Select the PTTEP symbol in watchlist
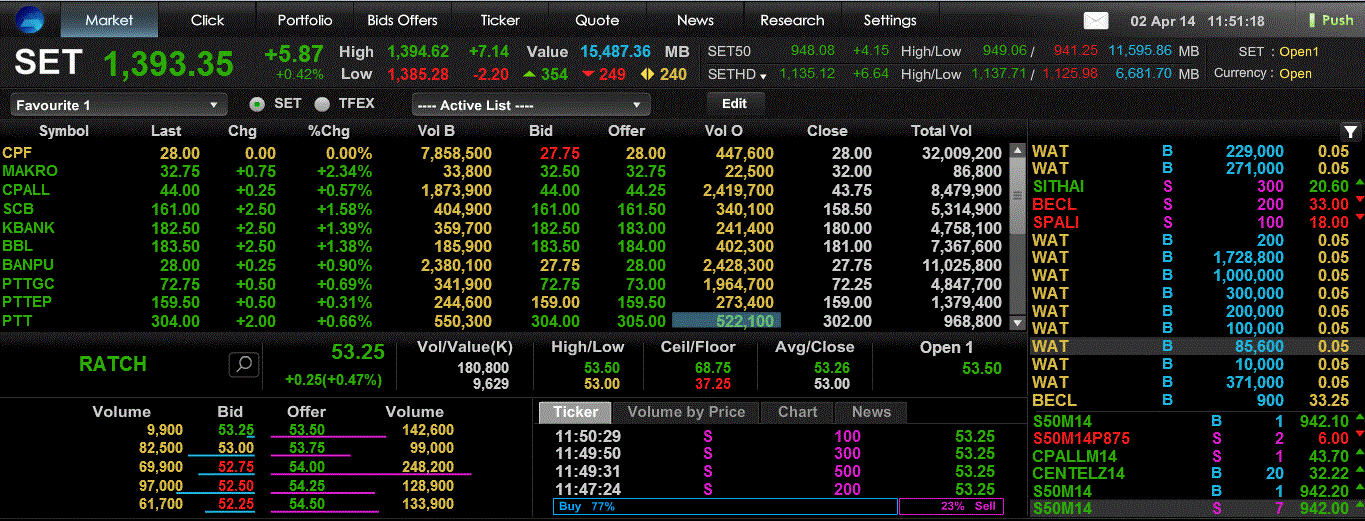 (x=28, y=302)
